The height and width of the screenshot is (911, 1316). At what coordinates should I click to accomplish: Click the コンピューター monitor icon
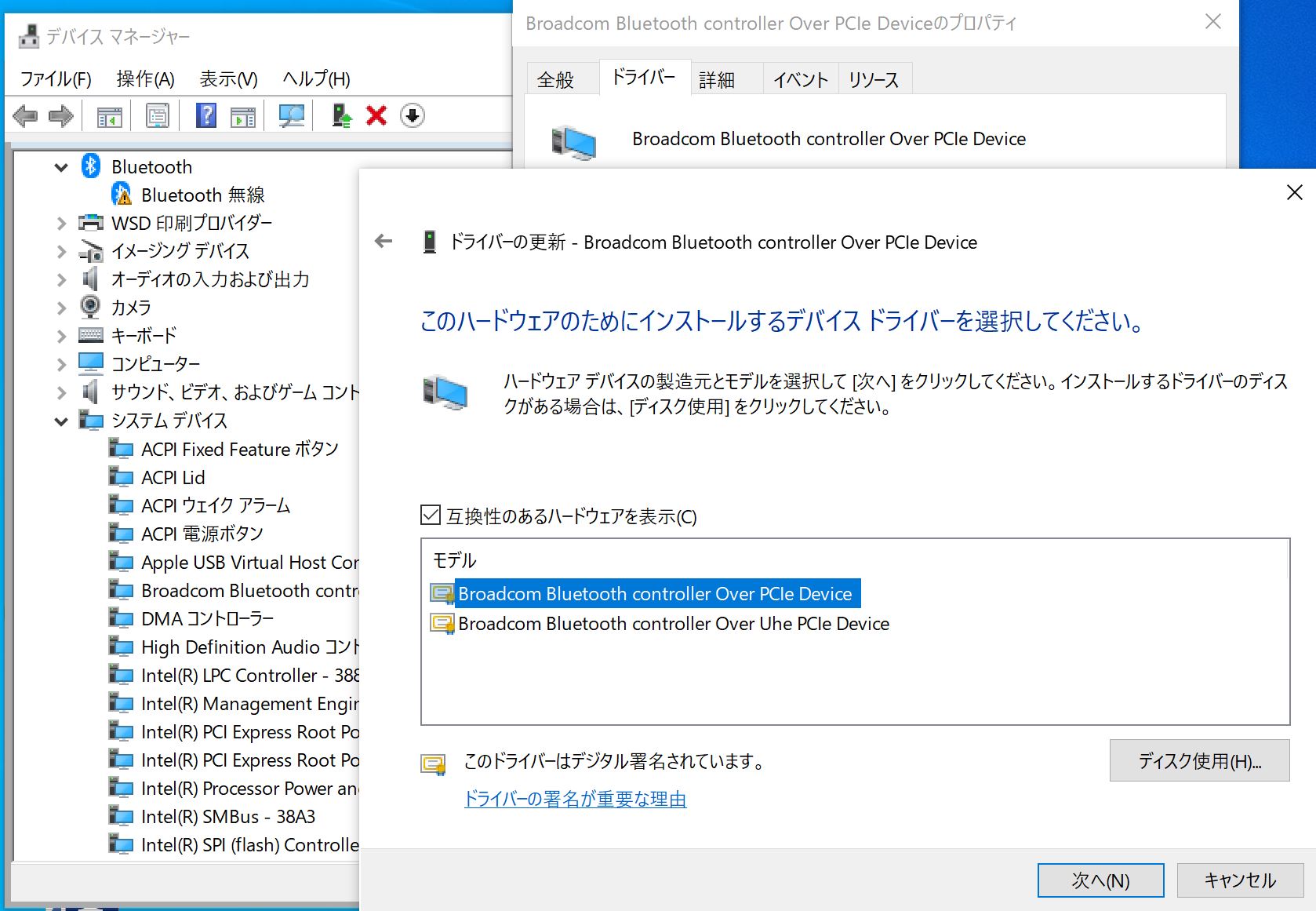point(91,363)
